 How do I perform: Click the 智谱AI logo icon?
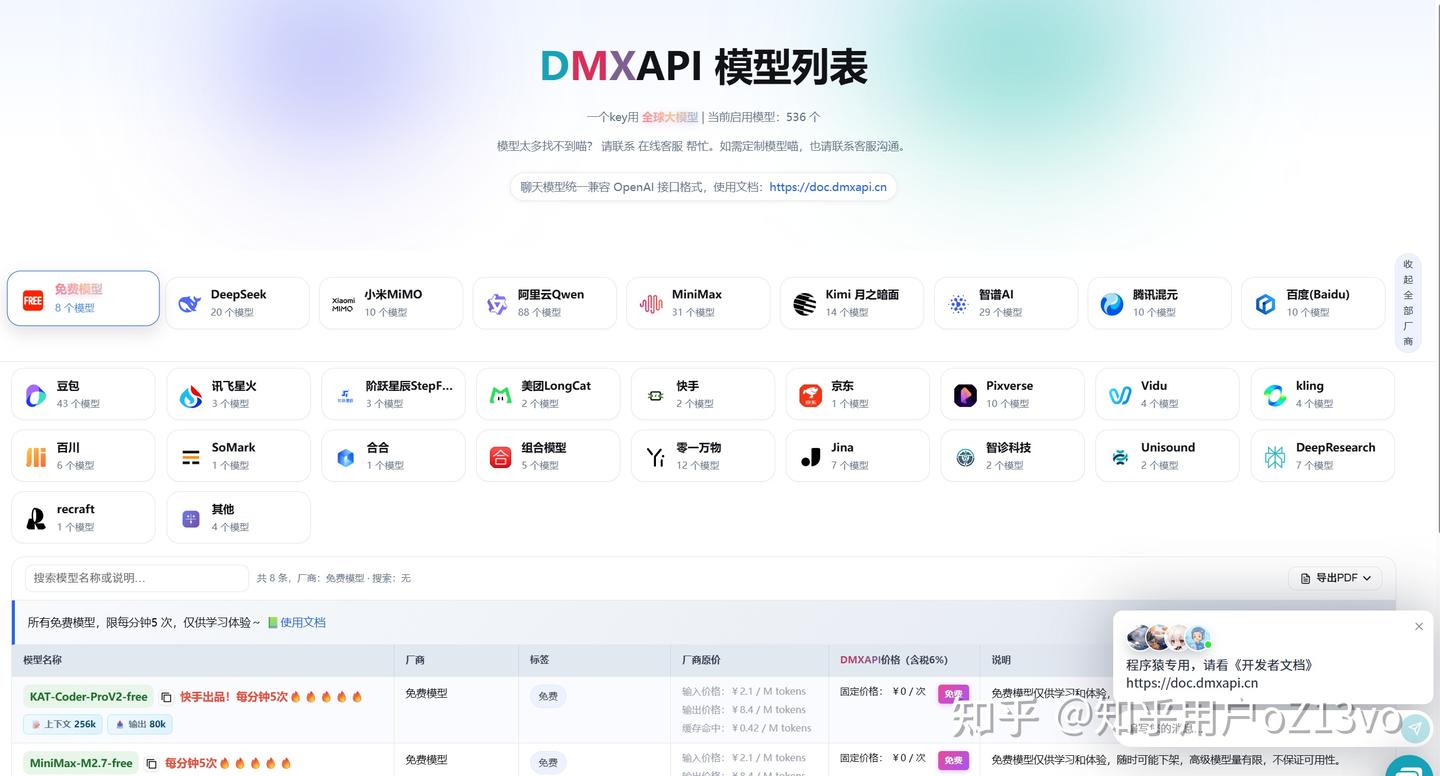[959, 304]
